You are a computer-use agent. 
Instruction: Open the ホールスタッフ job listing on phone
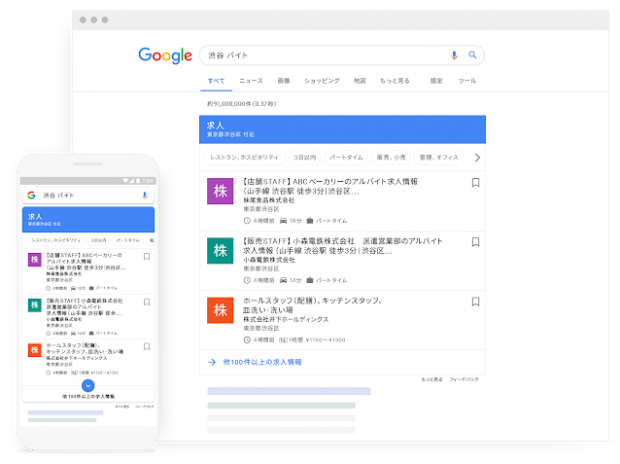coord(85,348)
